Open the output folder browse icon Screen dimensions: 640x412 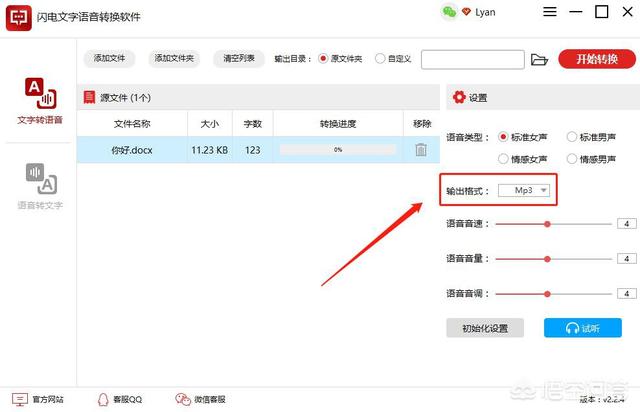point(540,60)
